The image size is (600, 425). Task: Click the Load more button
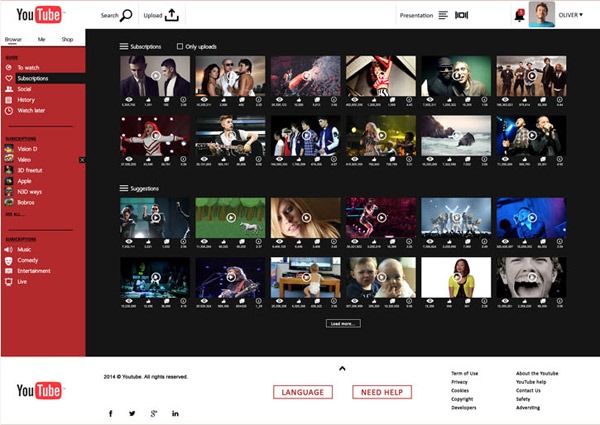[343, 324]
